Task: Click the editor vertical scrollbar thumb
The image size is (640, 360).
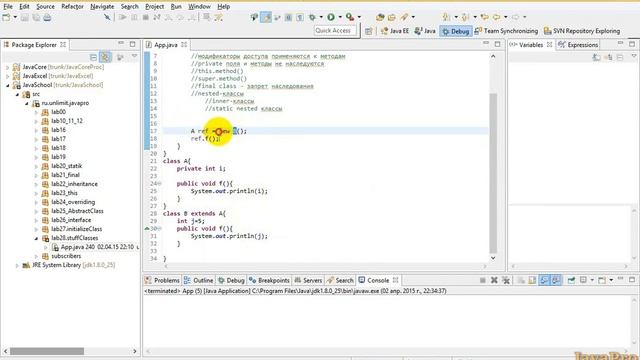Action: [x=493, y=173]
